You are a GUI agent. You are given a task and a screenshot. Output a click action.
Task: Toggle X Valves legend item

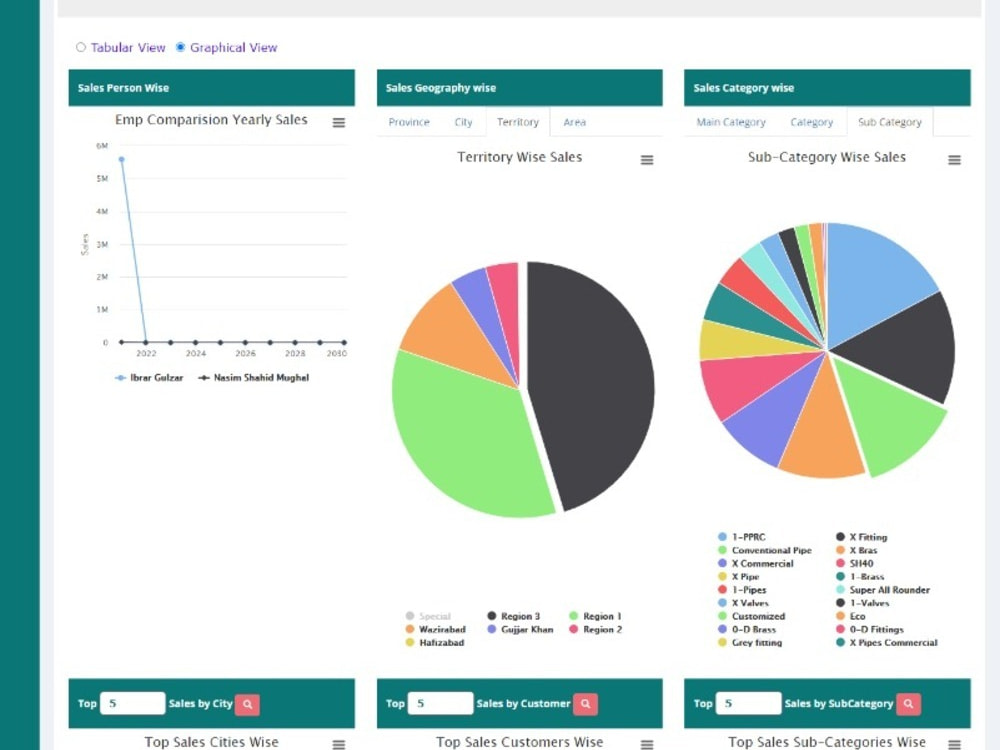[x=744, y=603]
